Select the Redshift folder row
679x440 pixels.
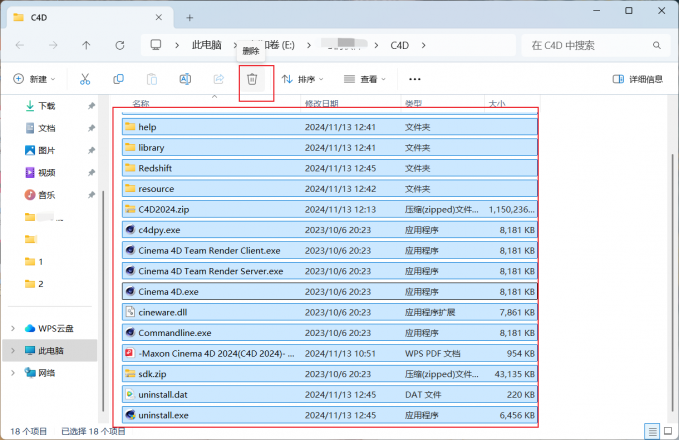pos(330,168)
